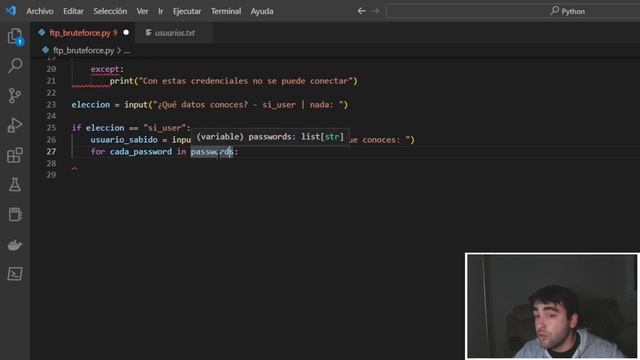Click line number 23 in the gutter
640x360 pixels.
(x=51, y=104)
